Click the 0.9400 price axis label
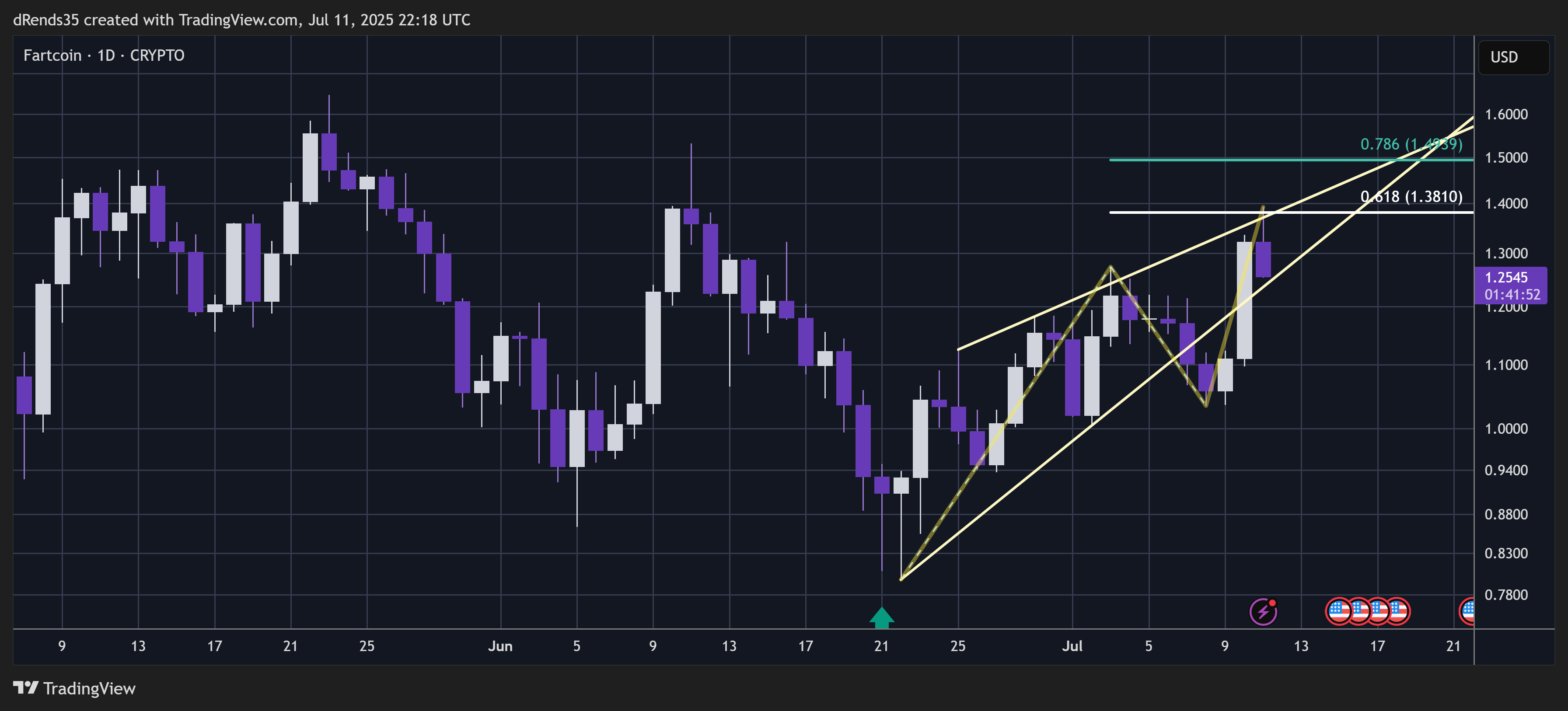The height and width of the screenshot is (711, 1568). point(1506,470)
